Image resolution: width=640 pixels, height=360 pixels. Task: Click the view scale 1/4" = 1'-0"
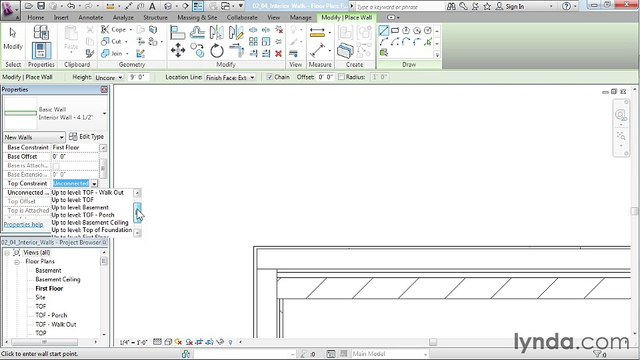(133, 342)
